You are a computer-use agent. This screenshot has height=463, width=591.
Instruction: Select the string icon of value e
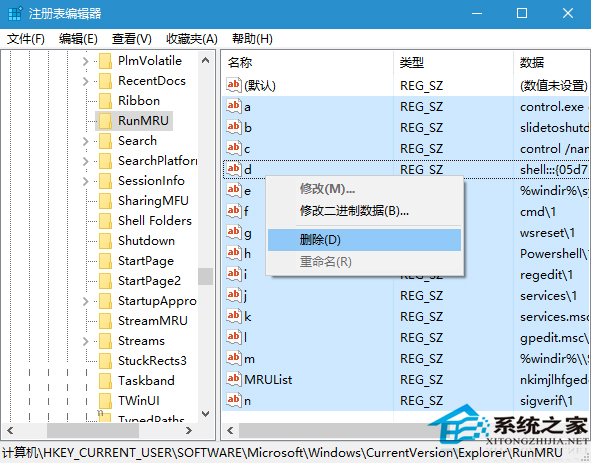point(234,190)
